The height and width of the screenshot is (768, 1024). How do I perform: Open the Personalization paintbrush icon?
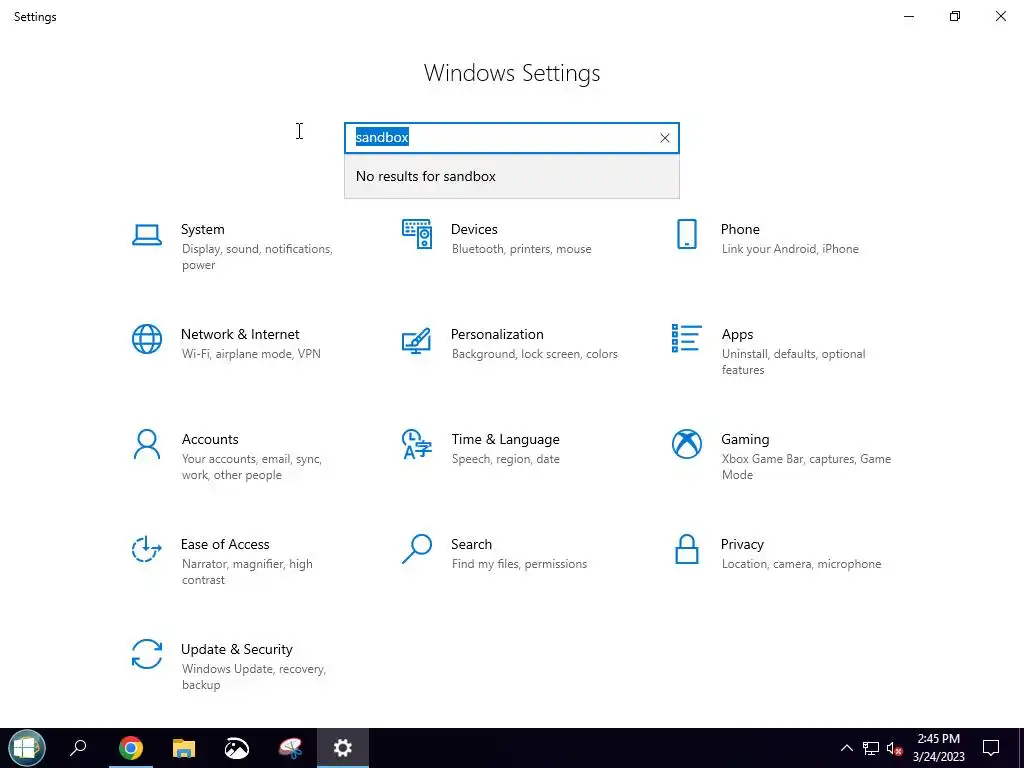pos(417,340)
